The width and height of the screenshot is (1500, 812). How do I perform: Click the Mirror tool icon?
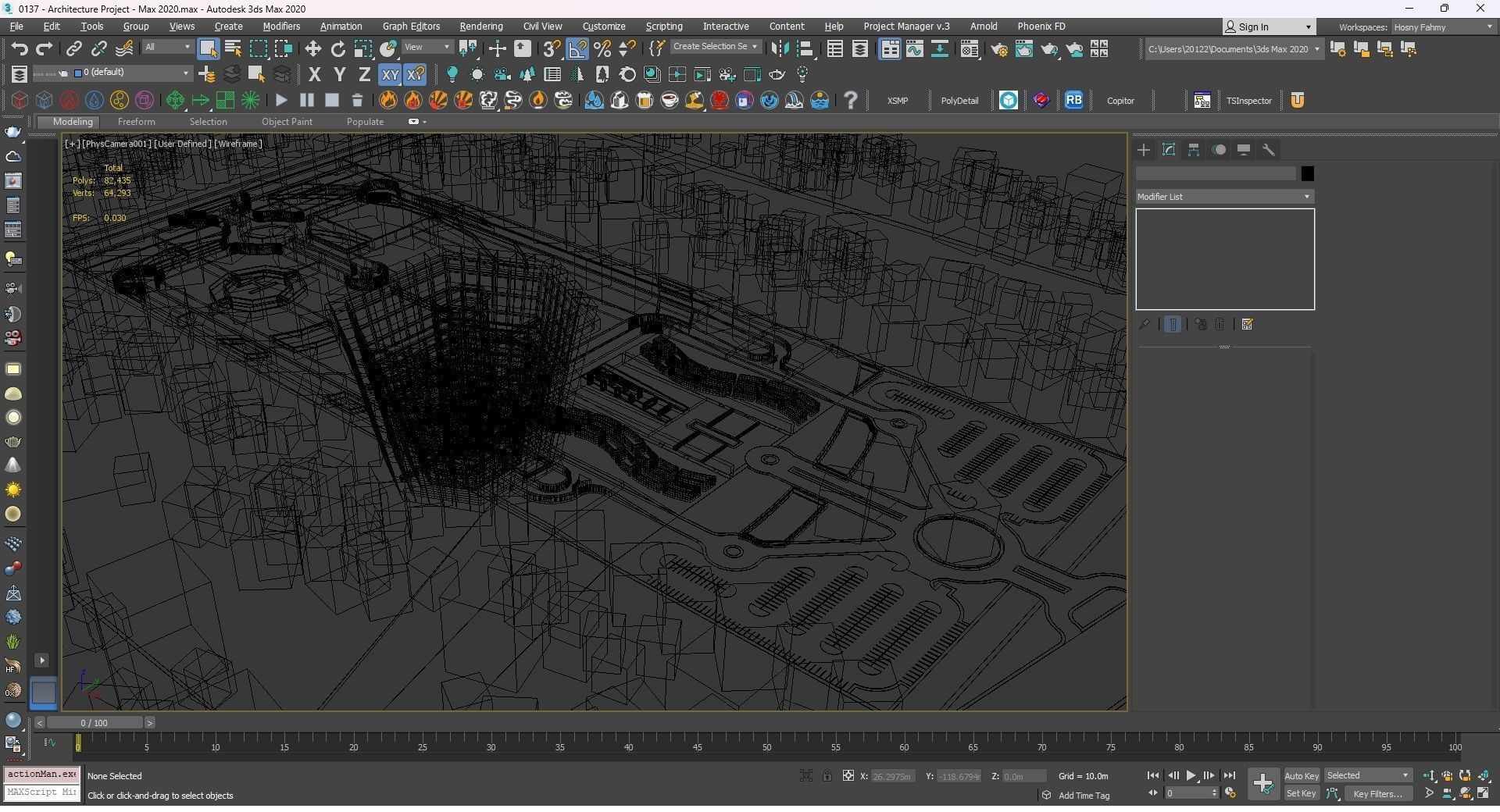point(780,49)
